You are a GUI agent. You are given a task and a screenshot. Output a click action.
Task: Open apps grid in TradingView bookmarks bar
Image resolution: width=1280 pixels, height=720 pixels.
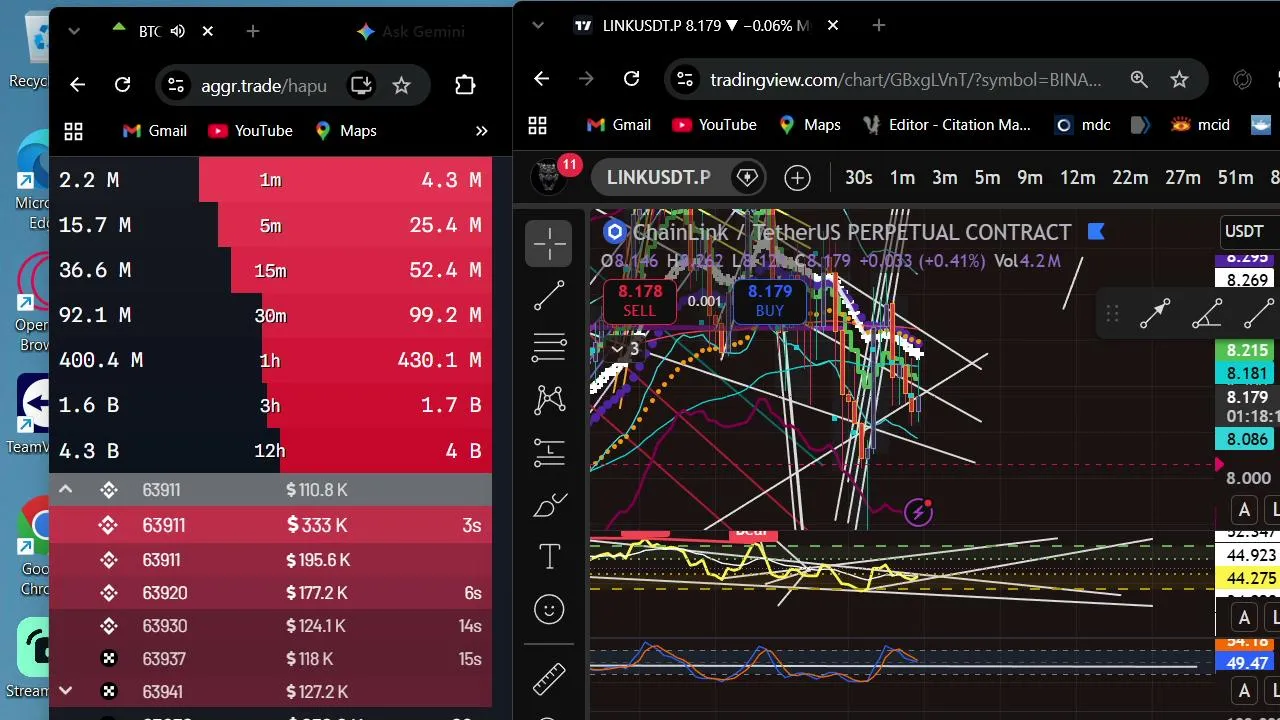(538, 125)
